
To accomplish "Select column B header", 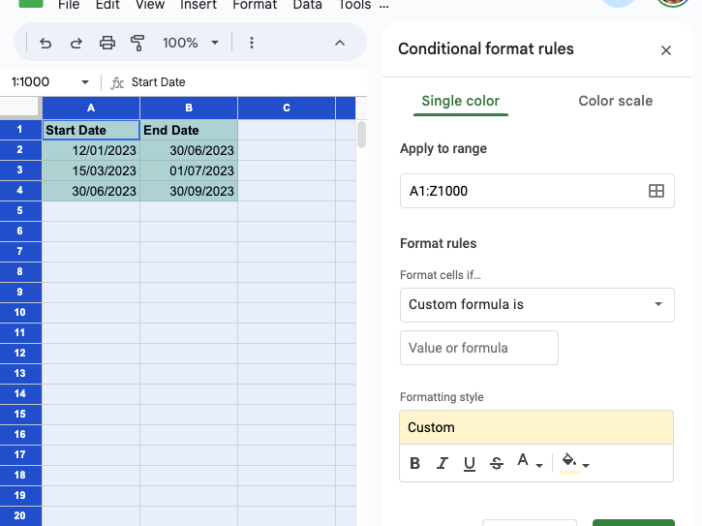I will pyautogui.click(x=188, y=108).
